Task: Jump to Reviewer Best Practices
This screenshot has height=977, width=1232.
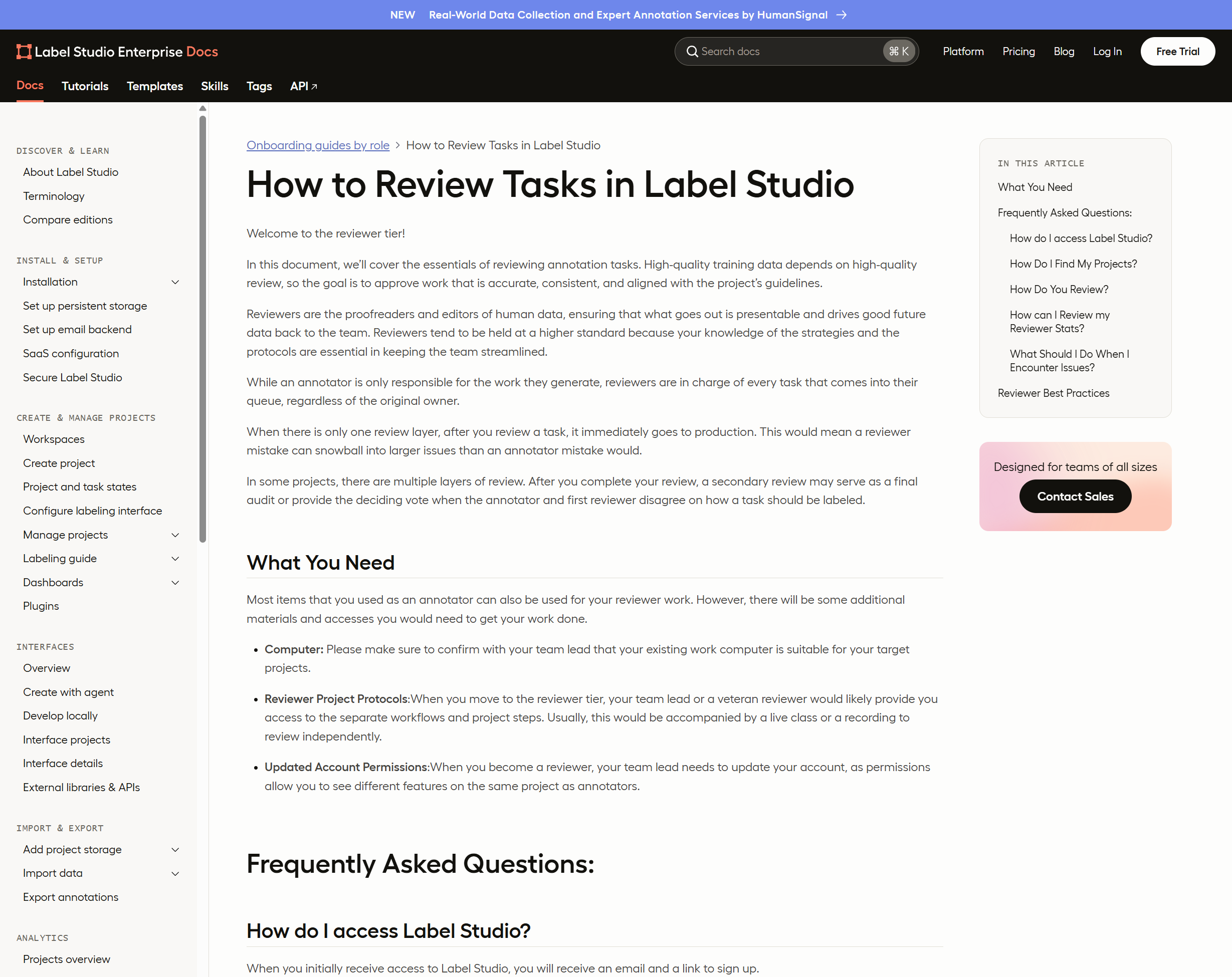Action: [1054, 394]
